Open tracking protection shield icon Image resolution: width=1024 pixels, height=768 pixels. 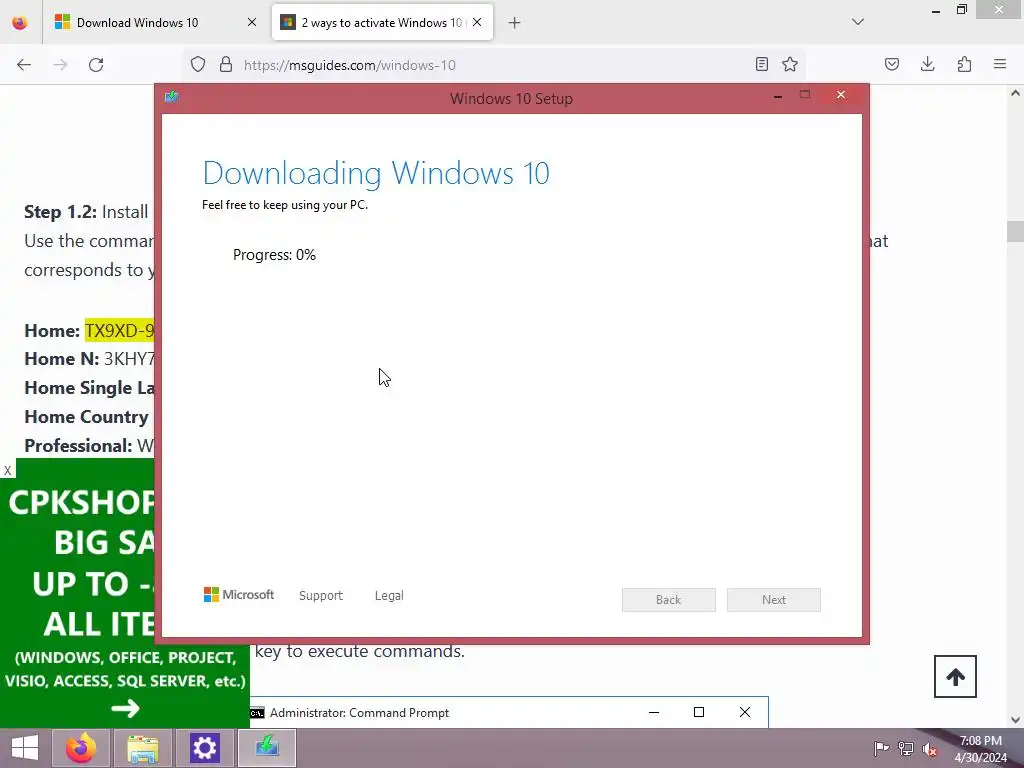pos(198,64)
